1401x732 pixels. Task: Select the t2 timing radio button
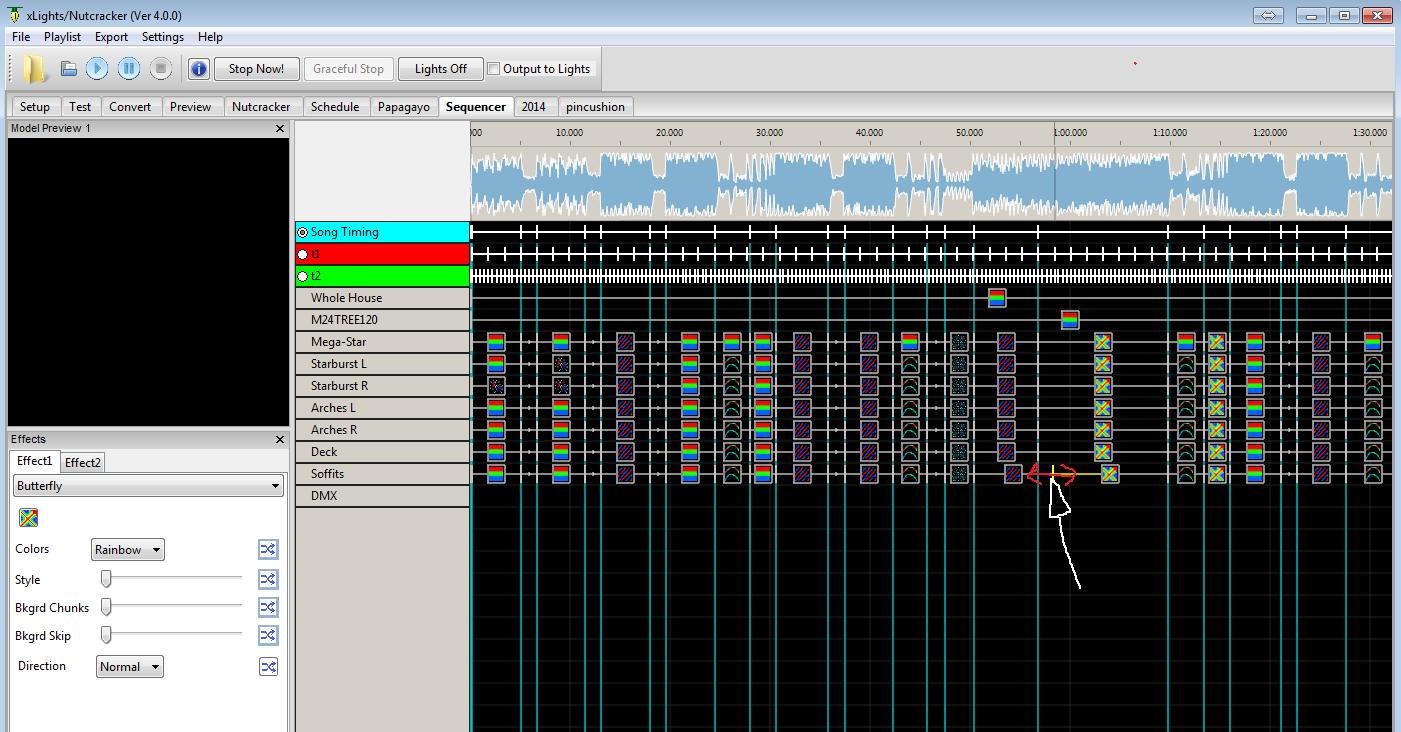tap(303, 276)
